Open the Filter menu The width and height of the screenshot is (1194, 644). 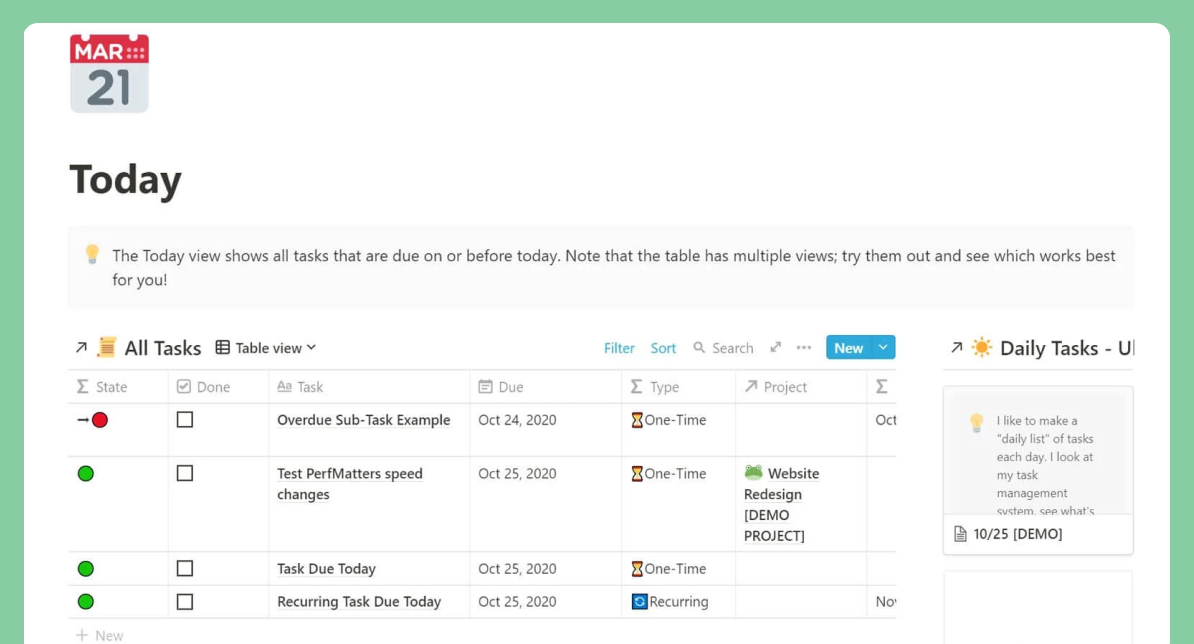tap(619, 348)
